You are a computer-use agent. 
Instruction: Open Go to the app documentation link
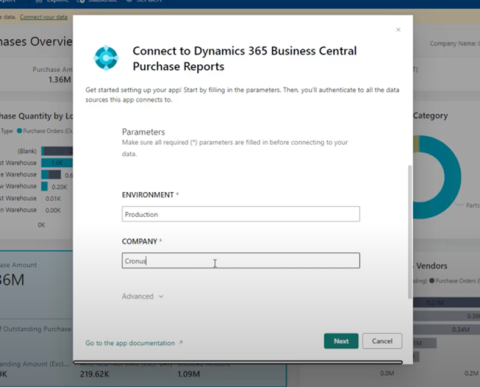(x=130, y=343)
